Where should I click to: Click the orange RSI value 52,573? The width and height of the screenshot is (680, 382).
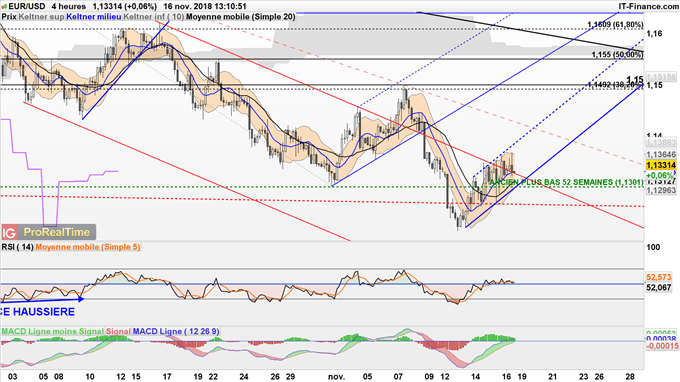point(659,277)
